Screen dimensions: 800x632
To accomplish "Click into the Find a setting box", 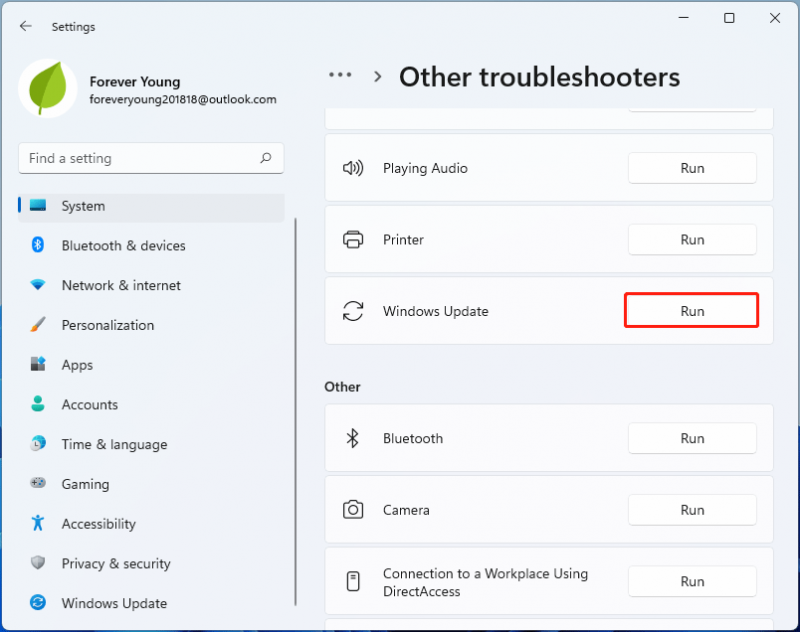I will coord(151,158).
